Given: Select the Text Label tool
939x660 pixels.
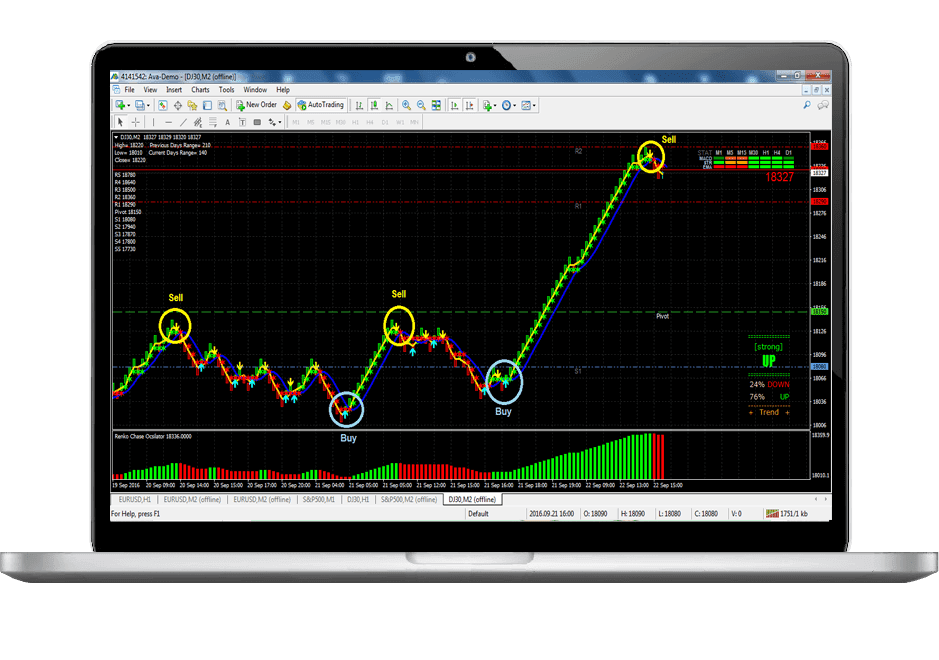Looking at the screenshot, I should coord(243,122).
